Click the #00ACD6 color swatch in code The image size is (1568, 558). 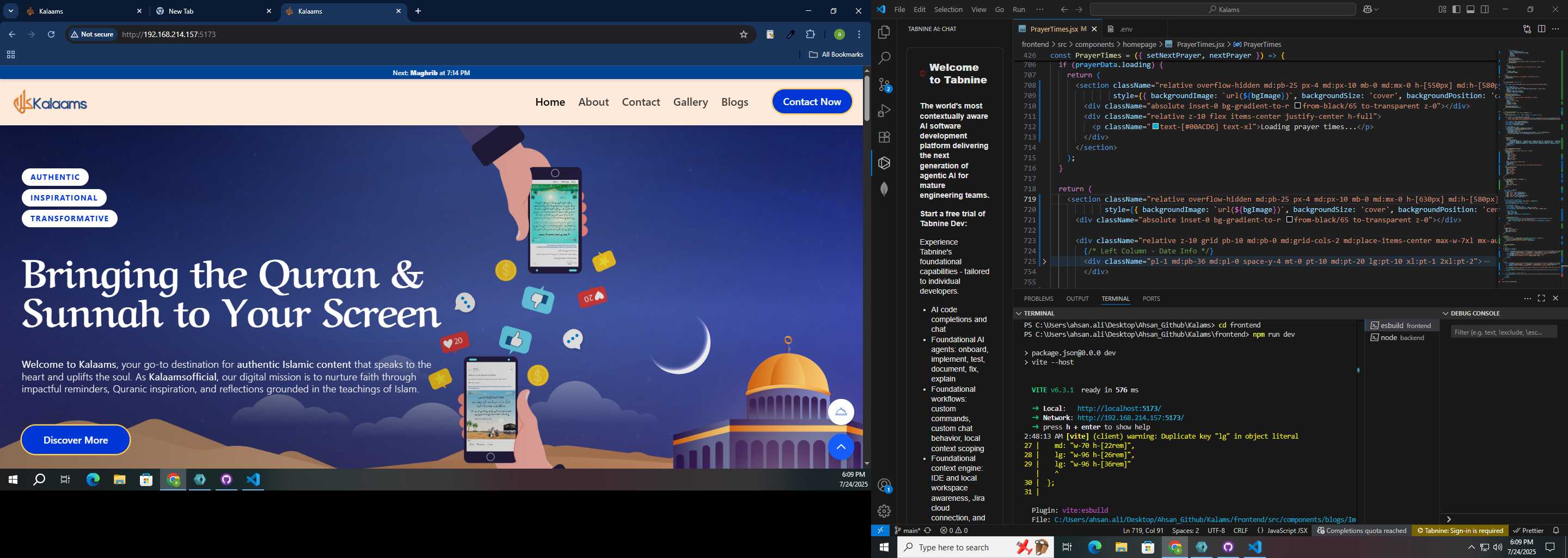(1155, 127)
